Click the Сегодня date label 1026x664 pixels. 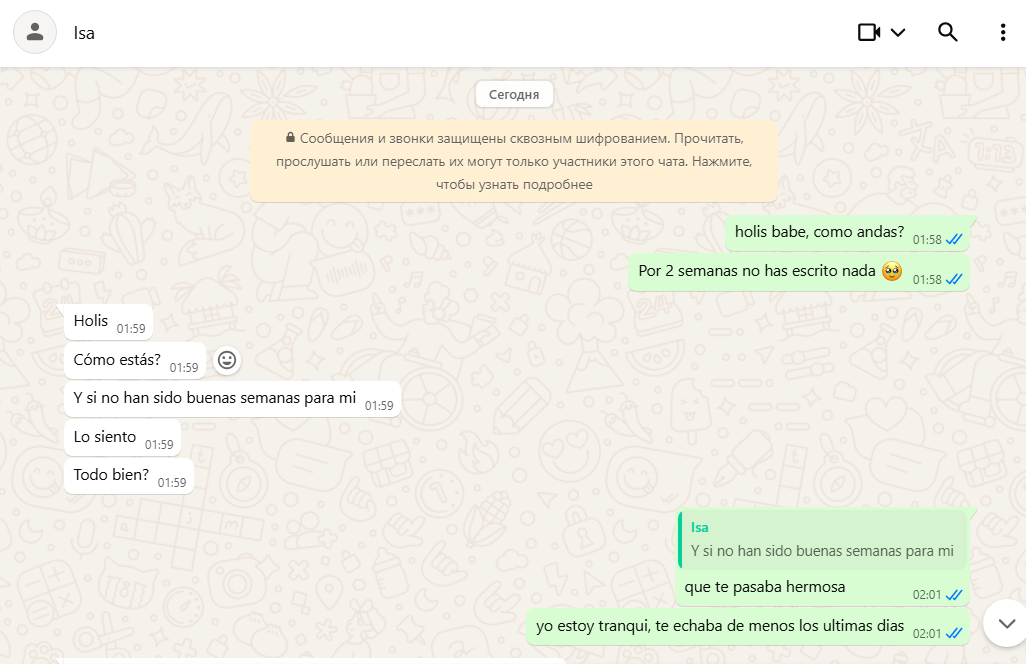(x=514, y=94)
